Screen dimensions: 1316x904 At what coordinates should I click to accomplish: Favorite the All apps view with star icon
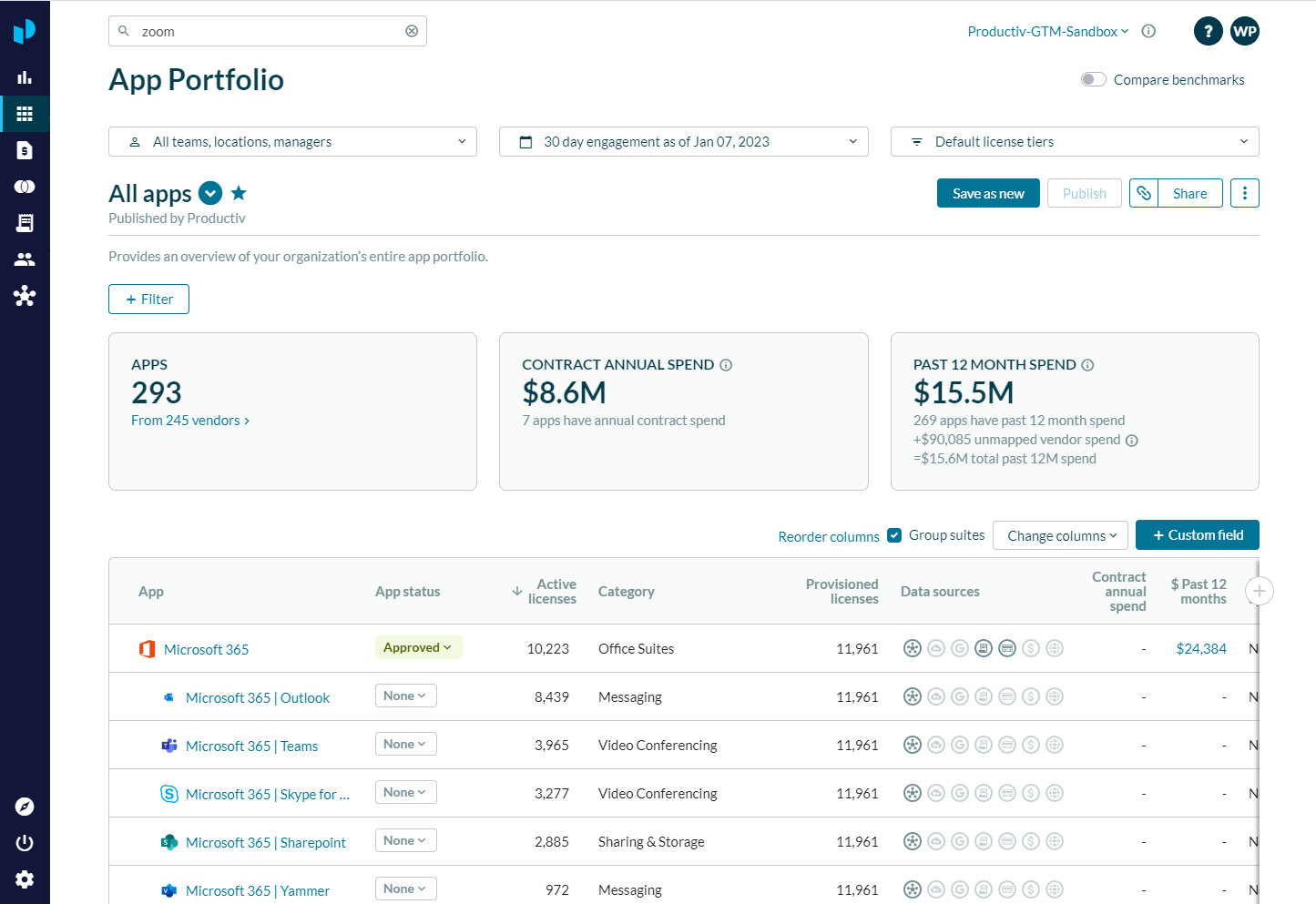click(239, 193)
